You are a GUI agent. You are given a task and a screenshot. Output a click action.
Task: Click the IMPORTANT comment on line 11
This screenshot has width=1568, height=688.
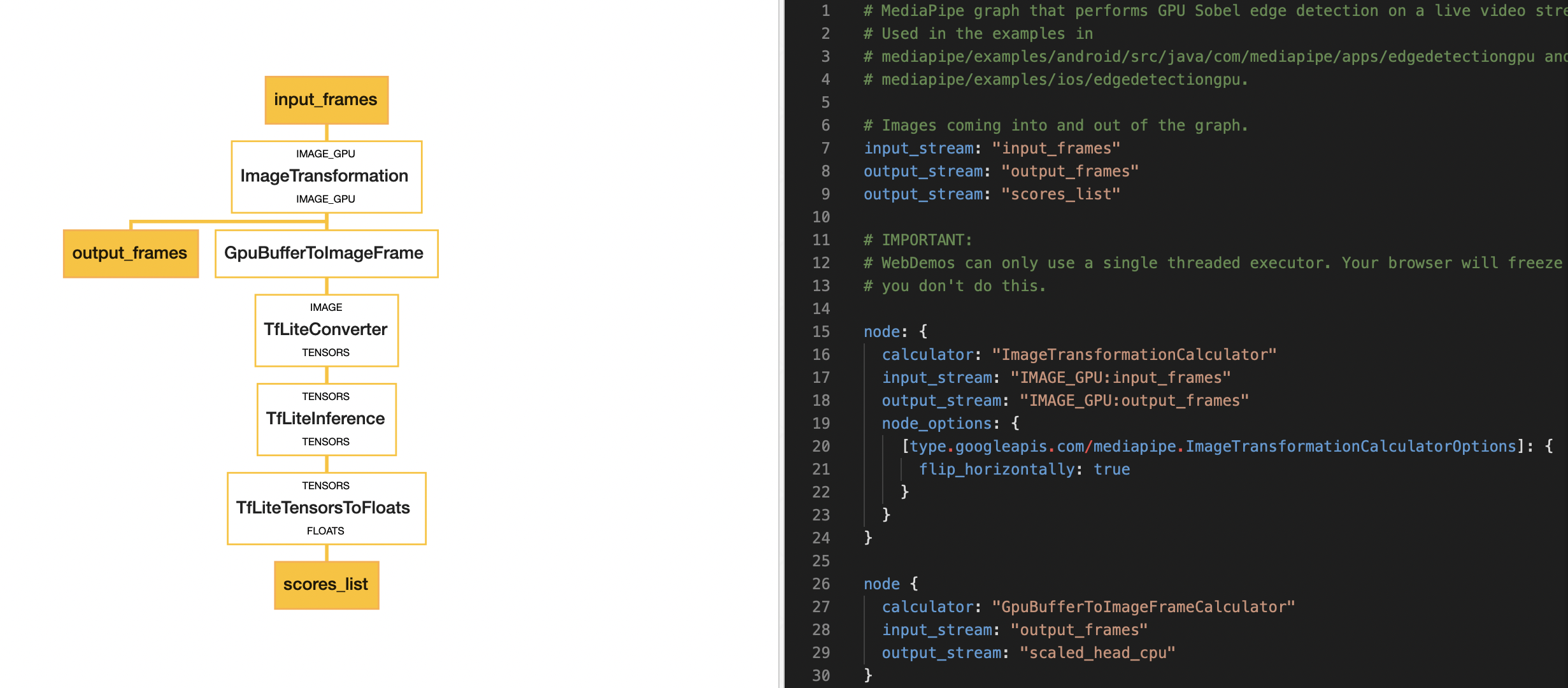tap(918, 240)
